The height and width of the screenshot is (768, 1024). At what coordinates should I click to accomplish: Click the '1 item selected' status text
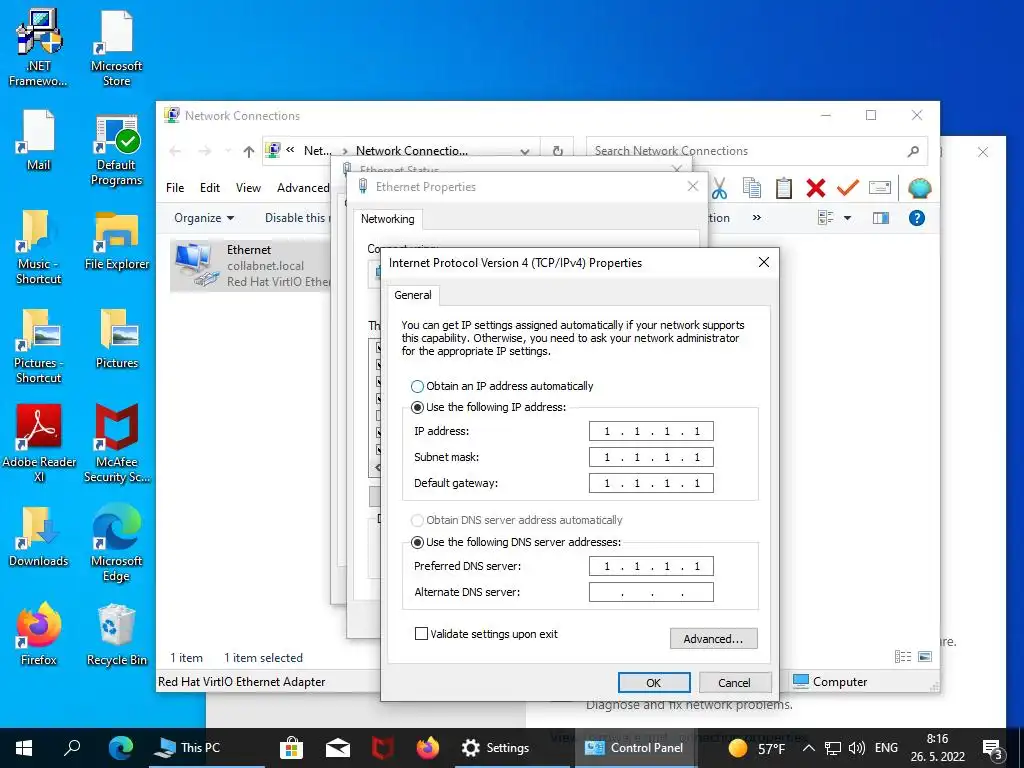coord(263,658)
